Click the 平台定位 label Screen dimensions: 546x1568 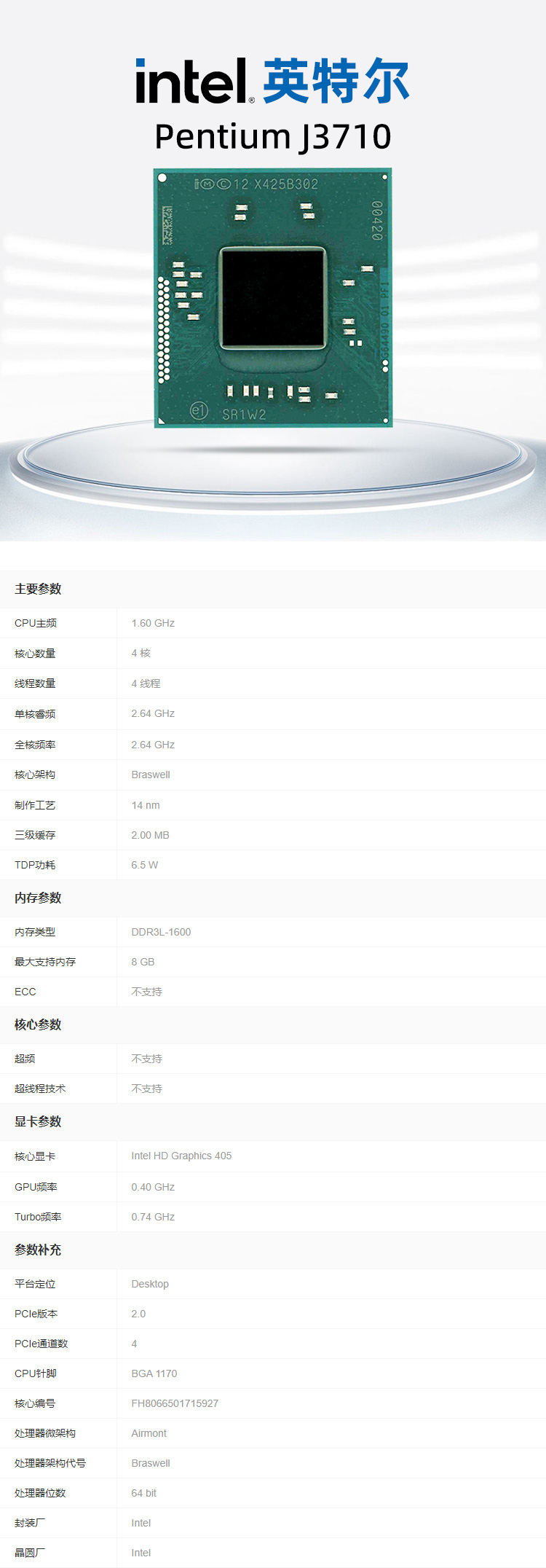(x=35, y=1284)
